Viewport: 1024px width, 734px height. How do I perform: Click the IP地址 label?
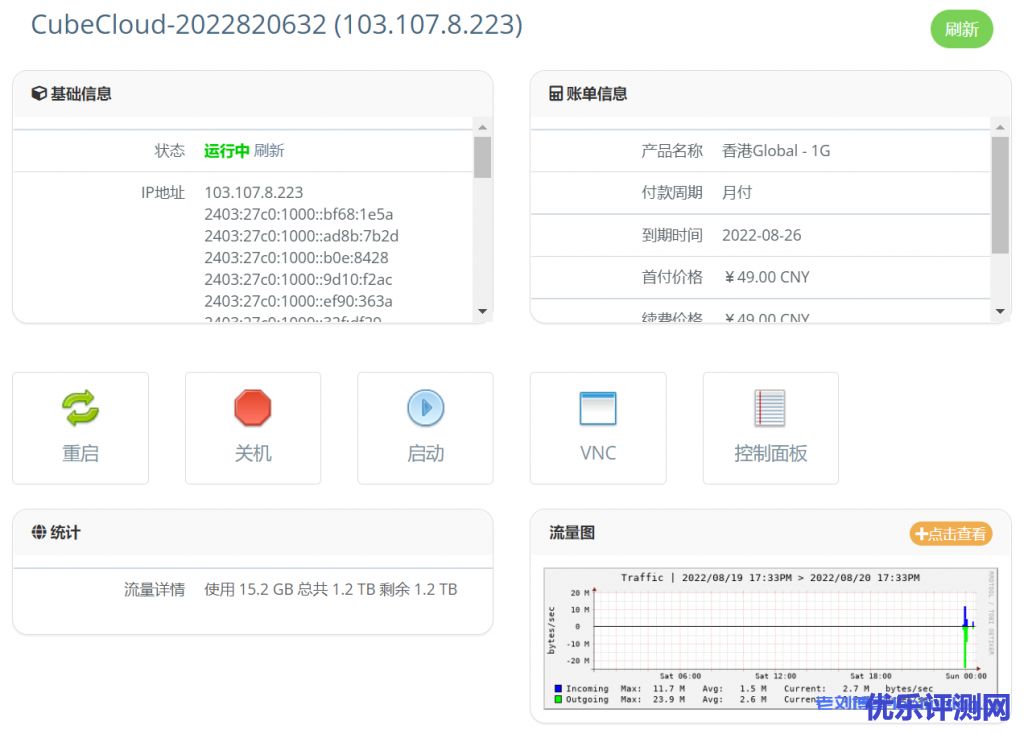coord(163,193)
